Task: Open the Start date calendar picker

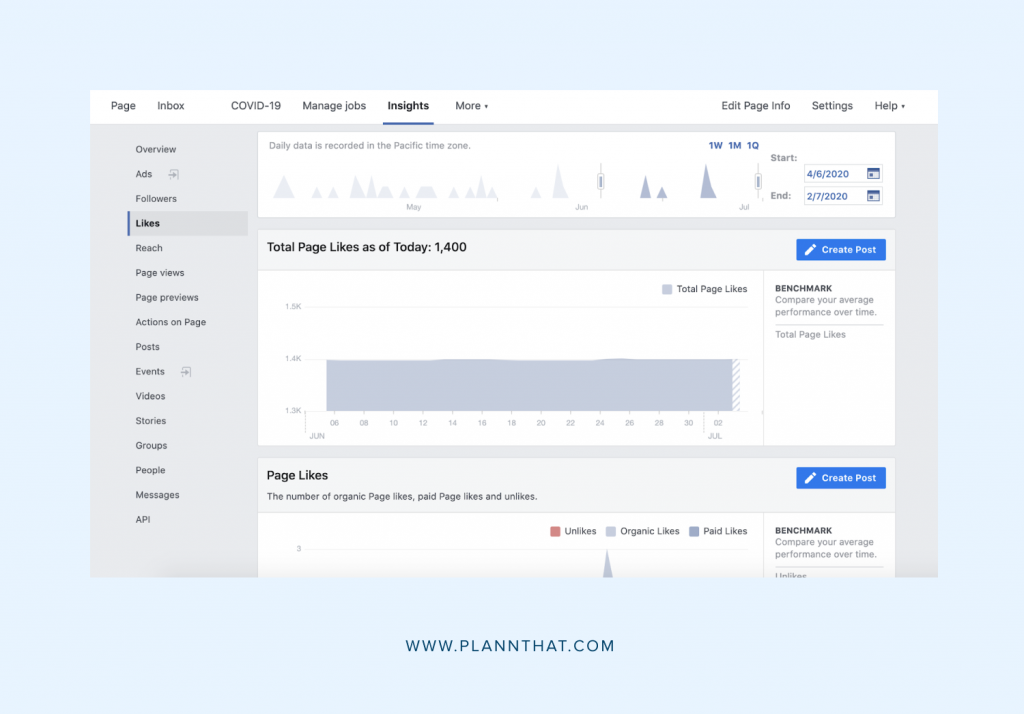Action: point(875,172)
